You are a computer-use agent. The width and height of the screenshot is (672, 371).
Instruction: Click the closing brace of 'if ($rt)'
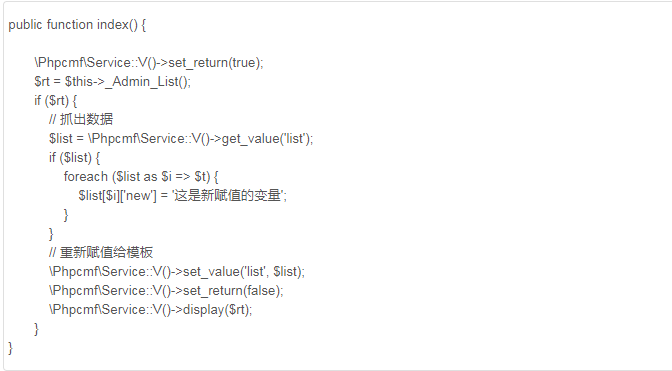[36, 329]
